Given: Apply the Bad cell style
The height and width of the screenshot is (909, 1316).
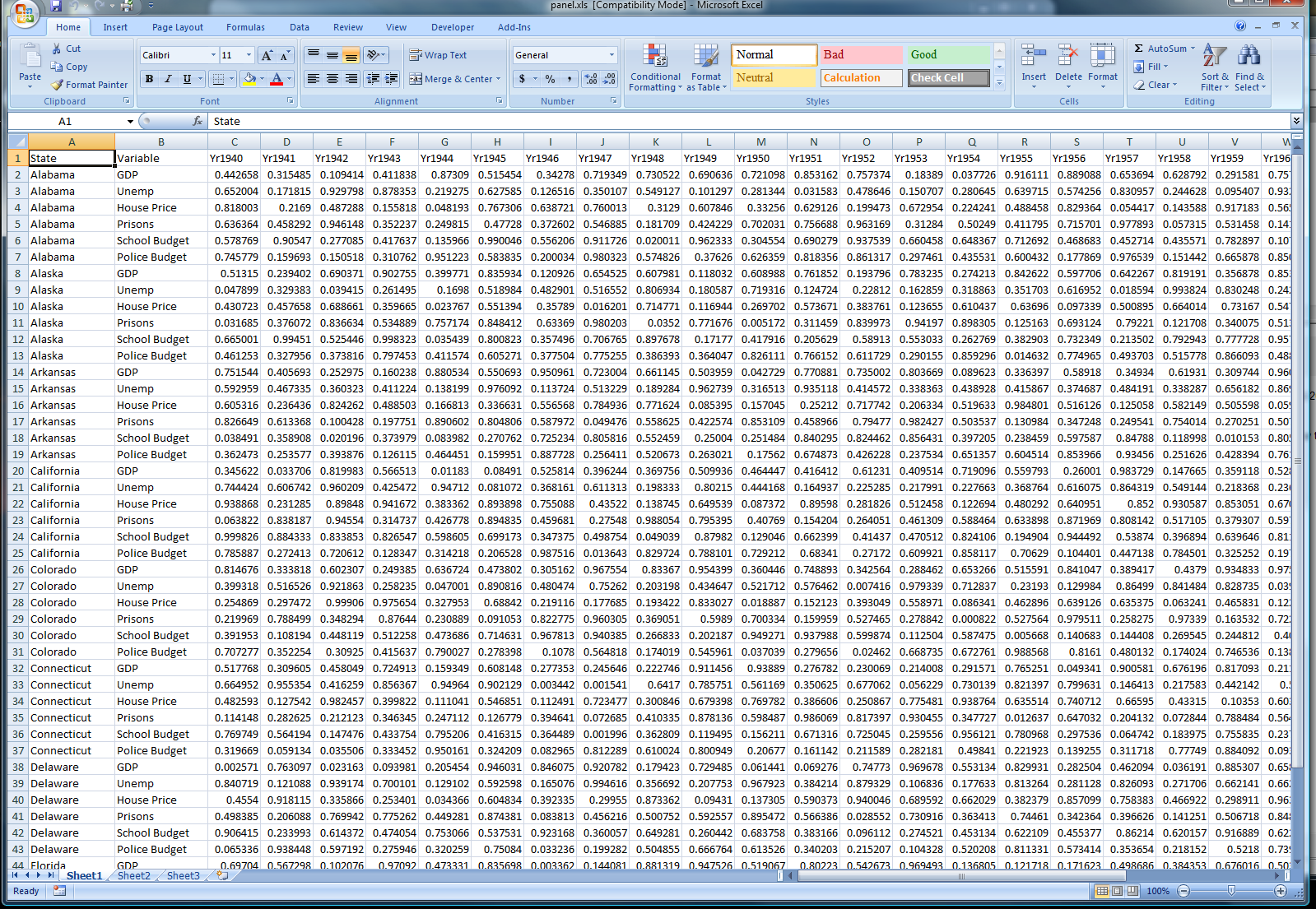Looking at the screenshot, I should (x=861, y=54).
